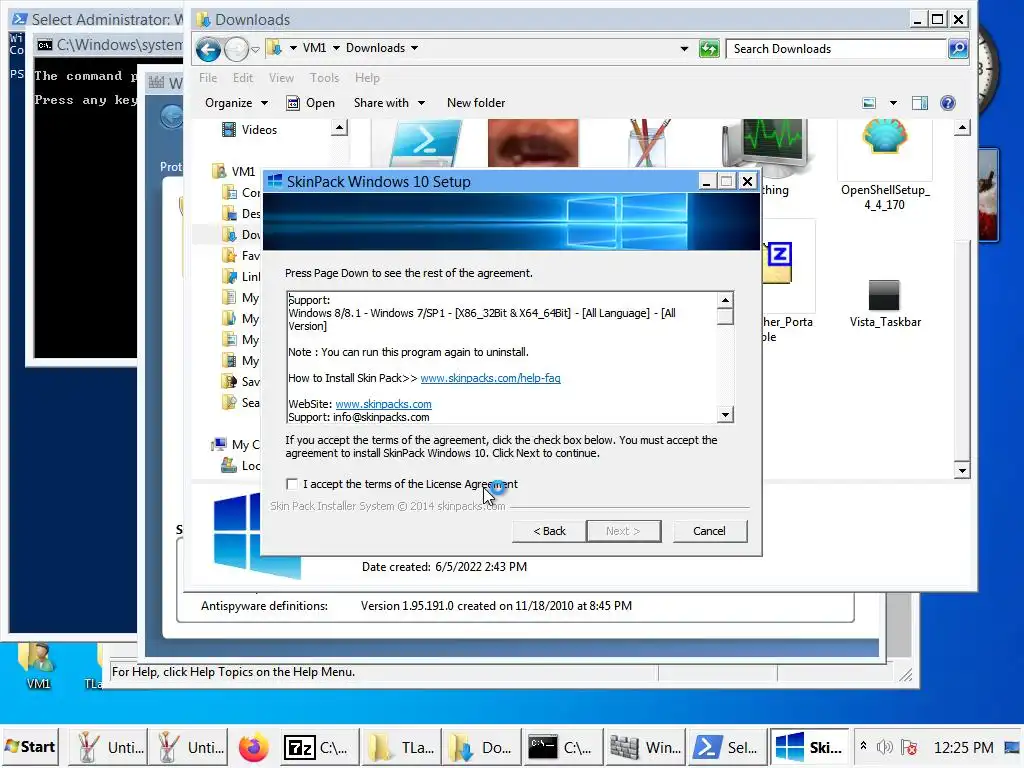The height and width of the screenshot is (768, 1024).
Task: Click the search magnifier icon
Action: [x=957, y=49]
